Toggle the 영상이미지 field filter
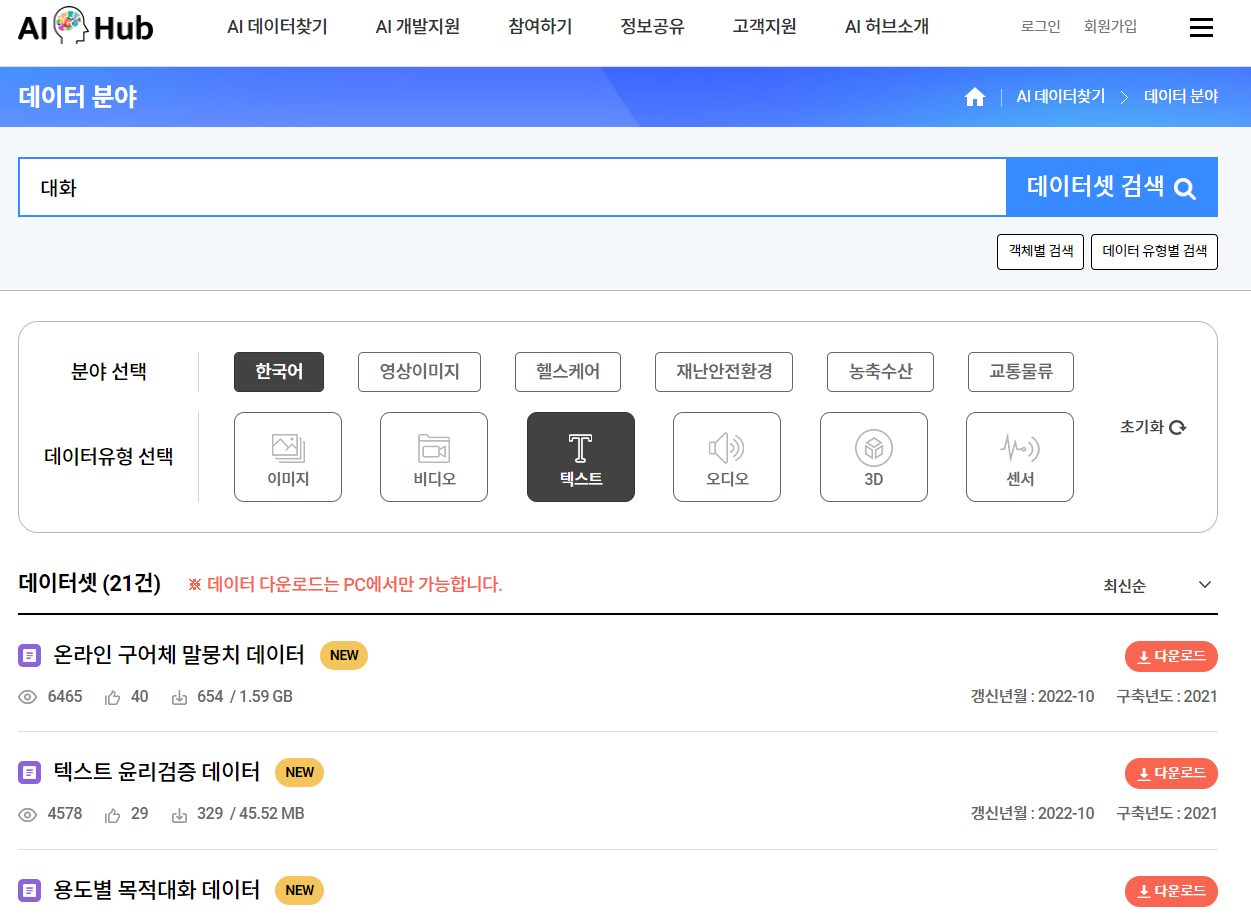Screen dimensions: 1251x916 (x=419, y=372)
